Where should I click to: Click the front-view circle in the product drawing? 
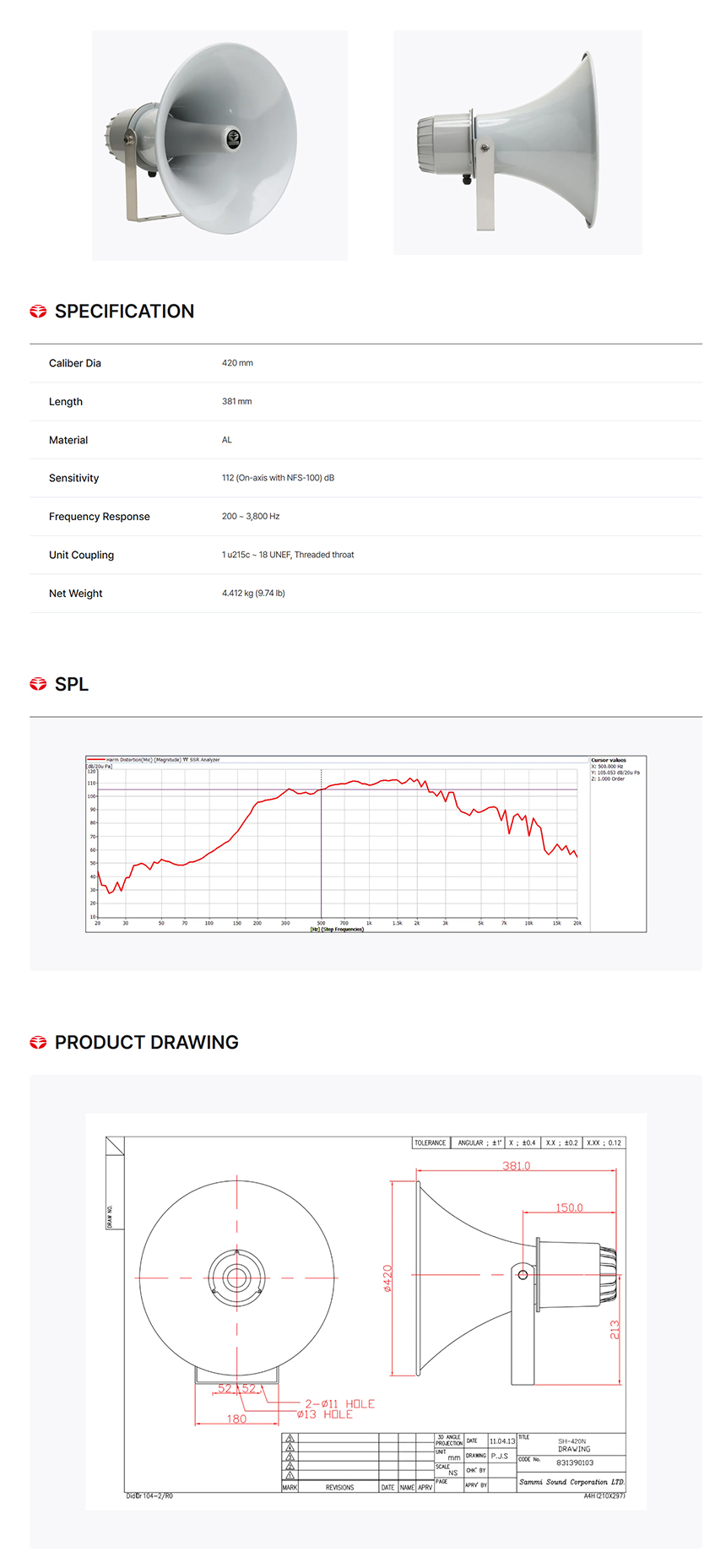(236, 1277)
